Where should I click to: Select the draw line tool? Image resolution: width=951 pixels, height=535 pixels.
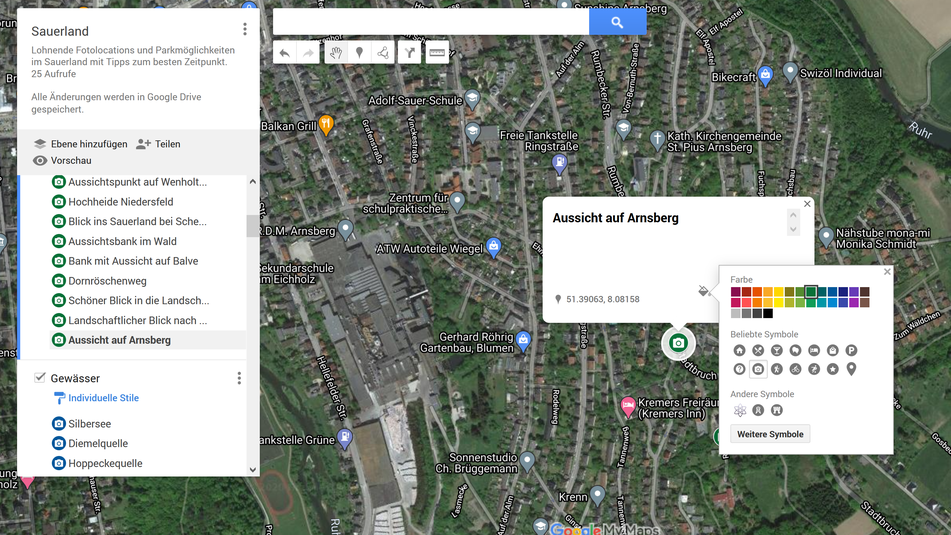tap(383, 53)
